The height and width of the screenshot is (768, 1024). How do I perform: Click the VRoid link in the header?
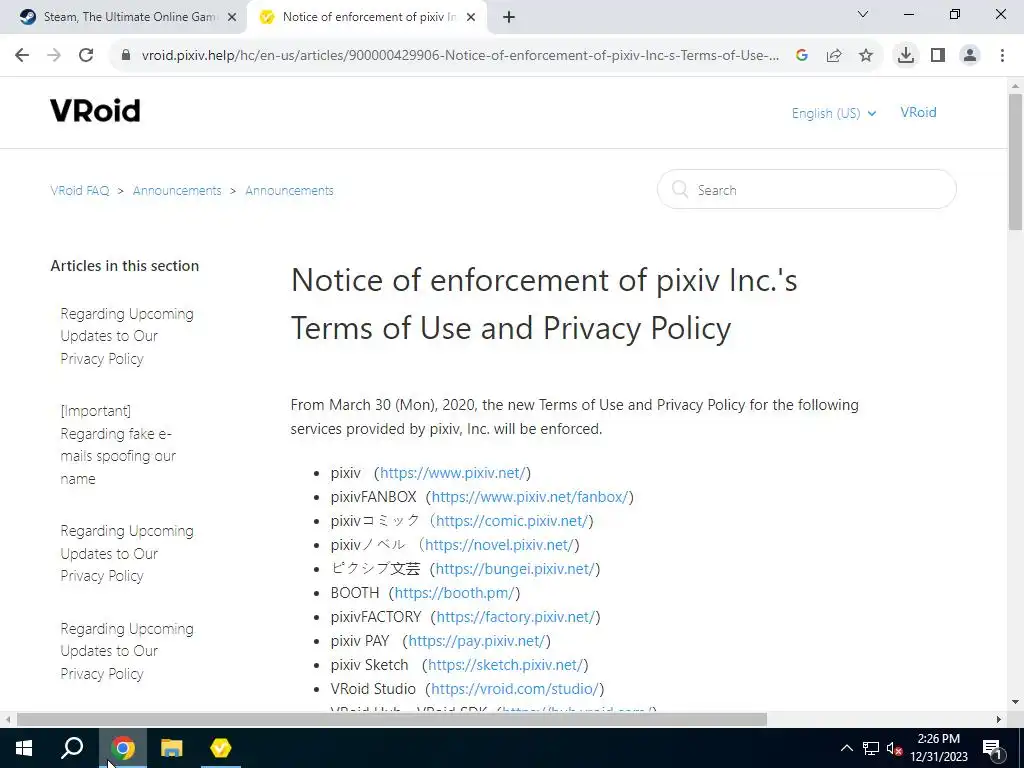(918, 112)
